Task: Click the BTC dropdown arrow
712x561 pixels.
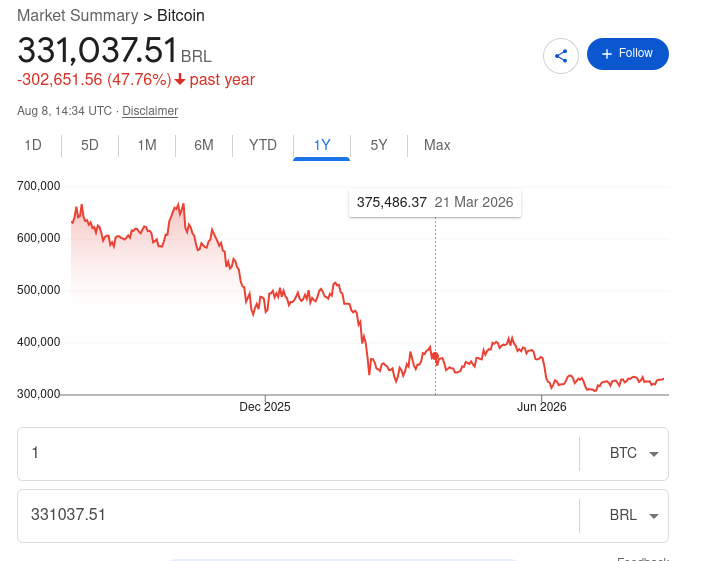Action: [654, 454]
